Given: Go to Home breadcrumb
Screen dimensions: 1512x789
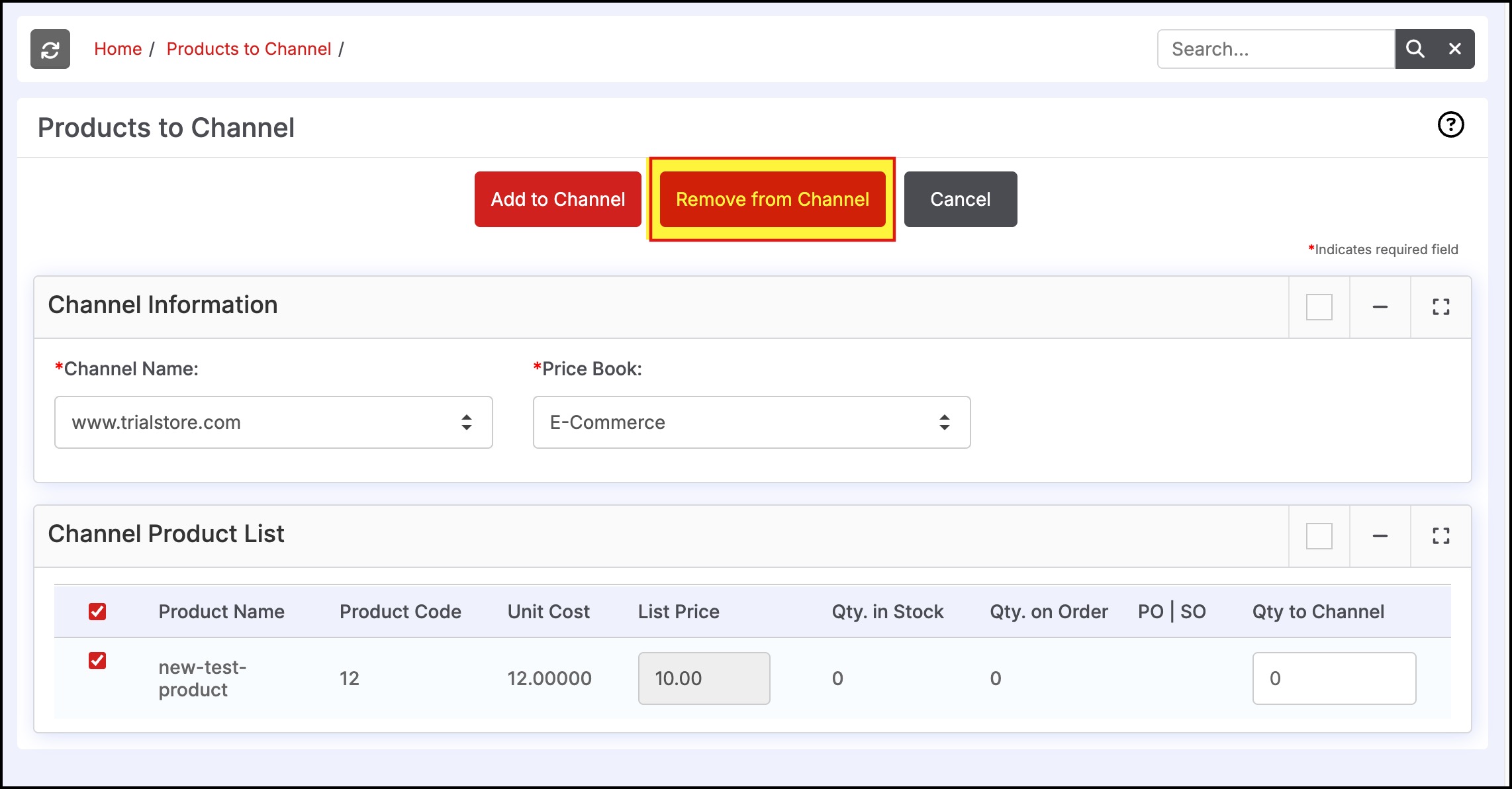Looking at the screenshot, I should click(118, 49).
